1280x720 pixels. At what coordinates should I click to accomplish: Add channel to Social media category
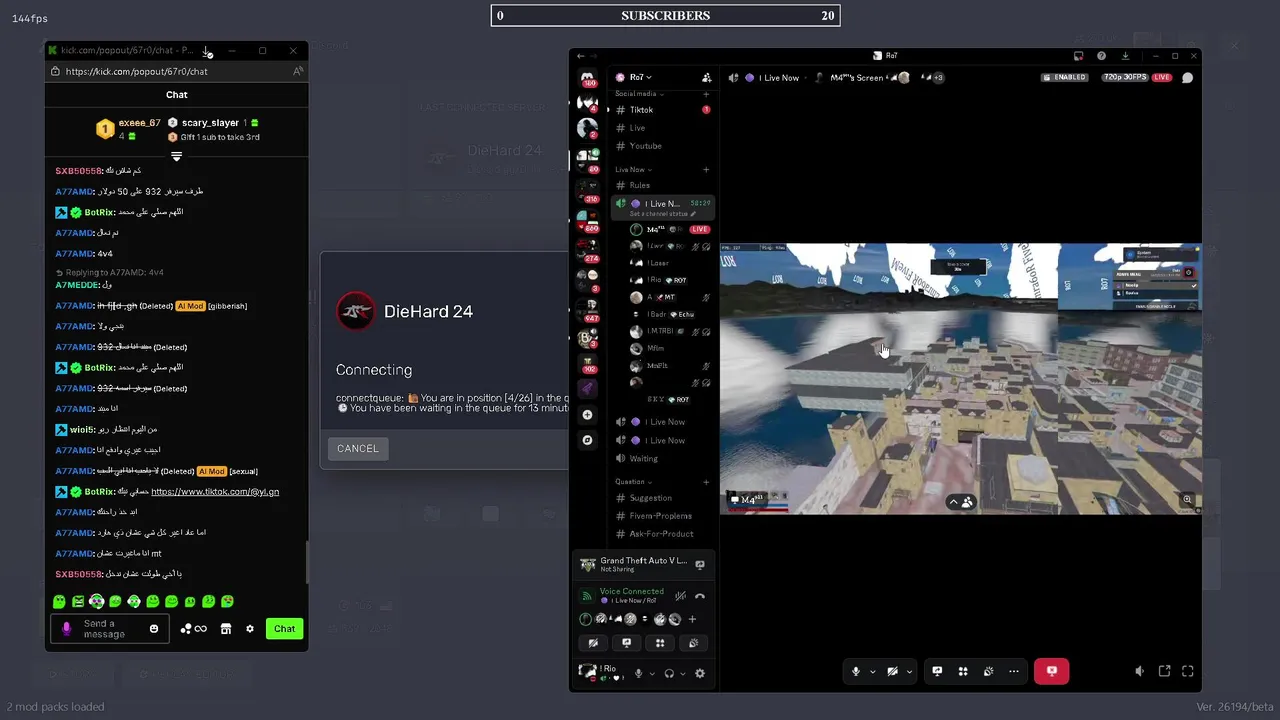[706, 93]
